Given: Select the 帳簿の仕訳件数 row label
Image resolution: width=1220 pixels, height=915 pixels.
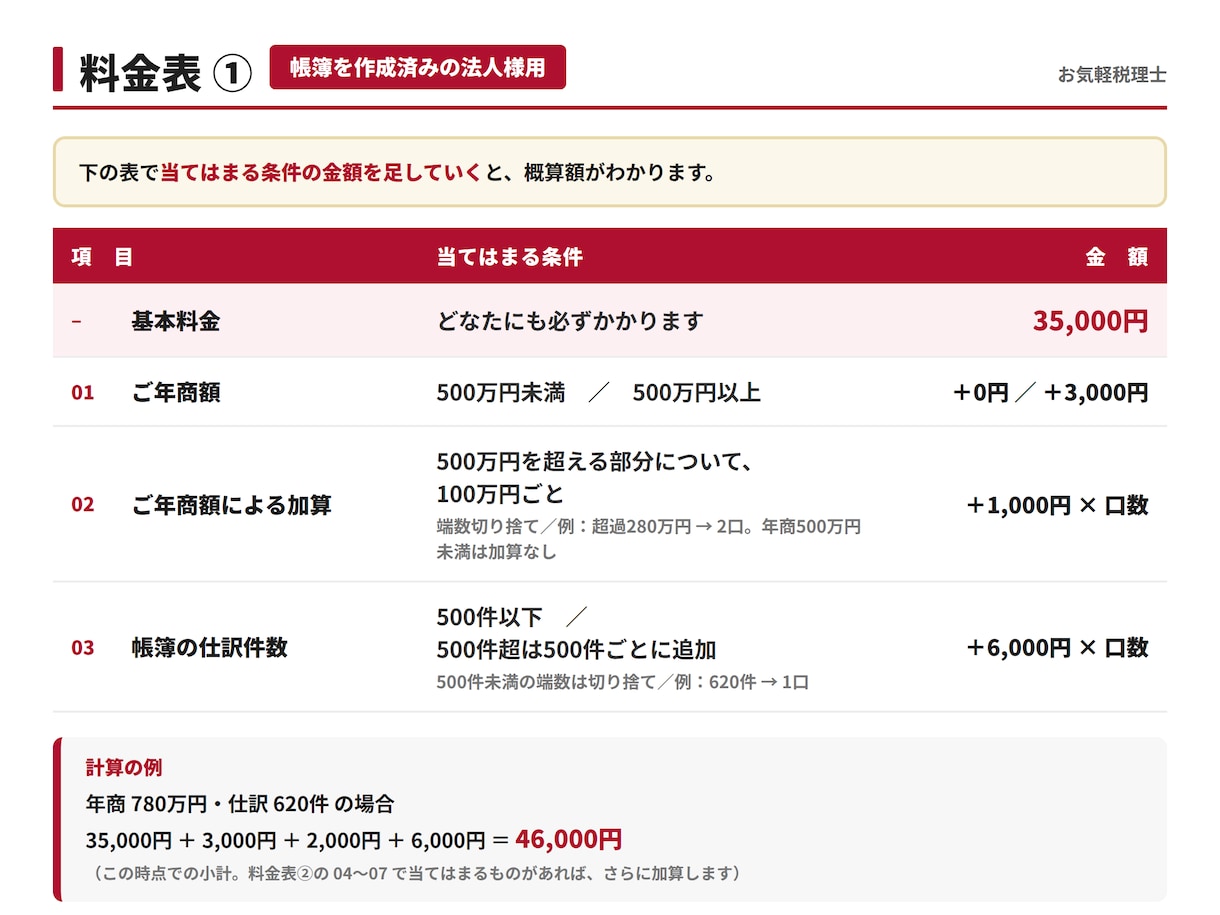Looking at the screenshot, I should point(209,647).
